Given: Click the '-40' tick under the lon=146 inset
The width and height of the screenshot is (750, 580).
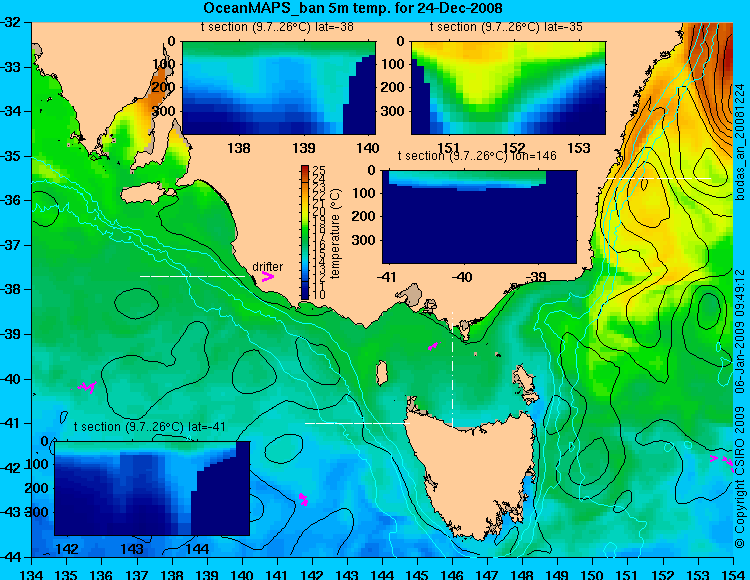Looking at the screenshot, I should pos(463,276).
